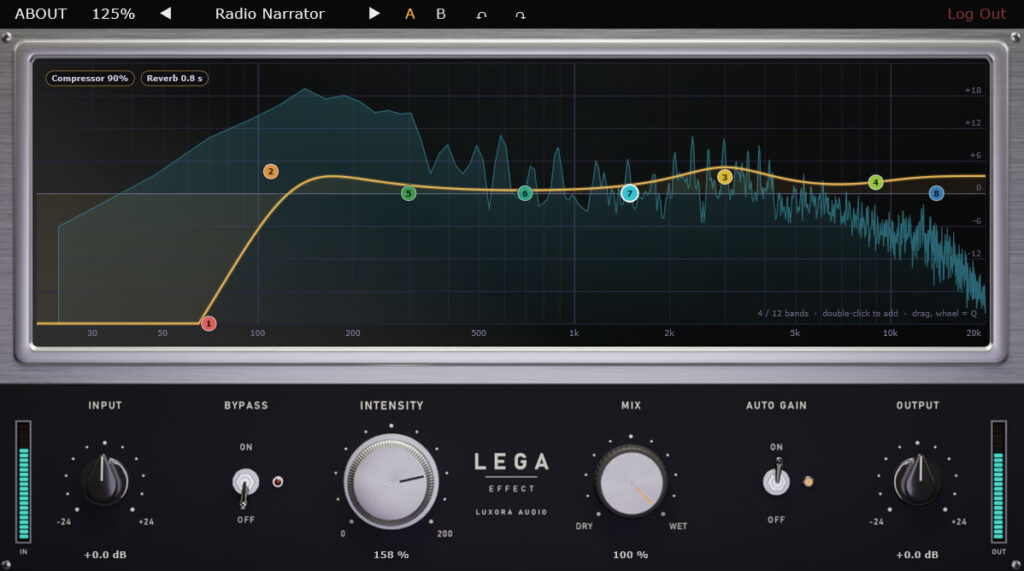
Task: Click the Compressor 90% badge
Action: (89, 78)
